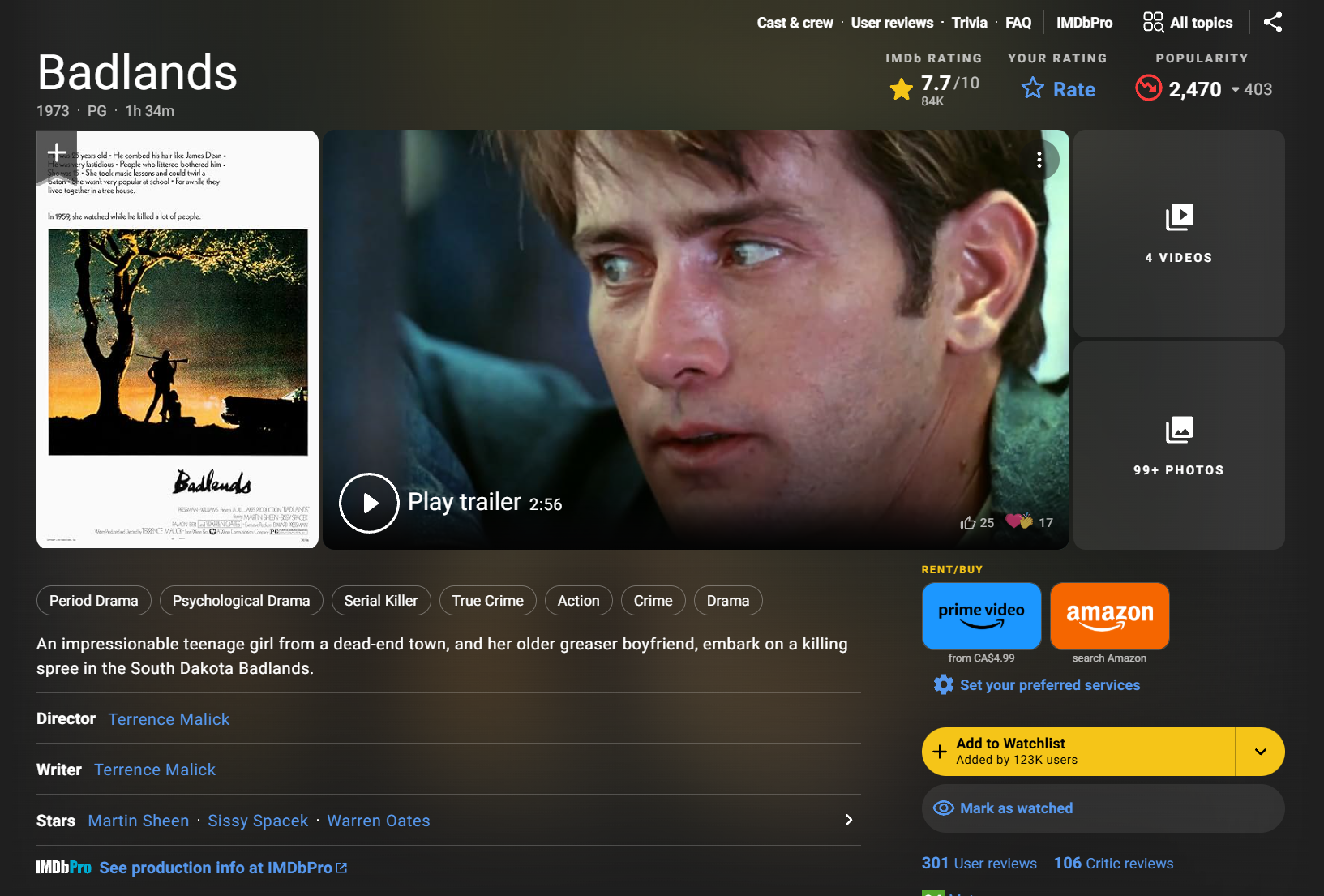Image resolution: width=1324 pixels, height=896 pixels.
Task: Click the plot summary text
Action: coord(442,656)
